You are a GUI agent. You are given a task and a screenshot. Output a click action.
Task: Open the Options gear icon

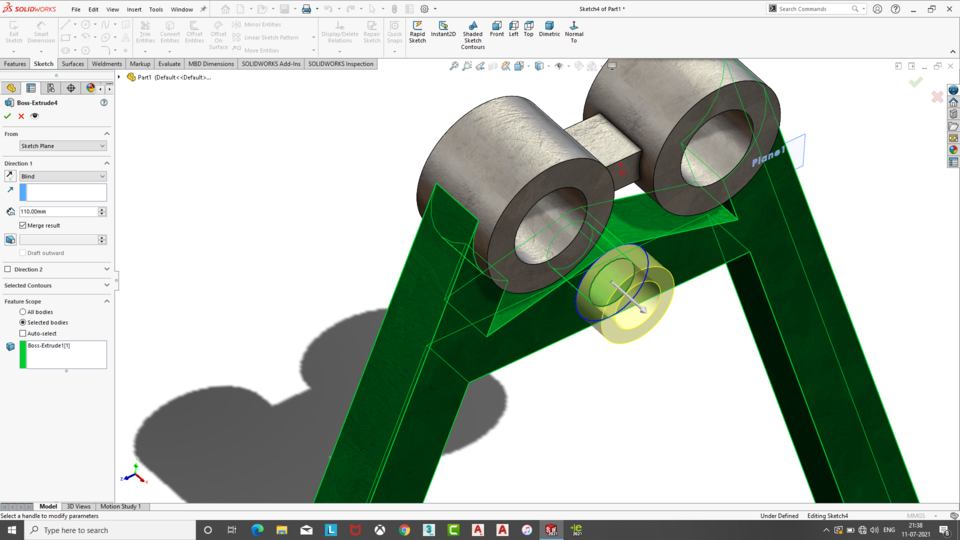click(x=424, y=9)
